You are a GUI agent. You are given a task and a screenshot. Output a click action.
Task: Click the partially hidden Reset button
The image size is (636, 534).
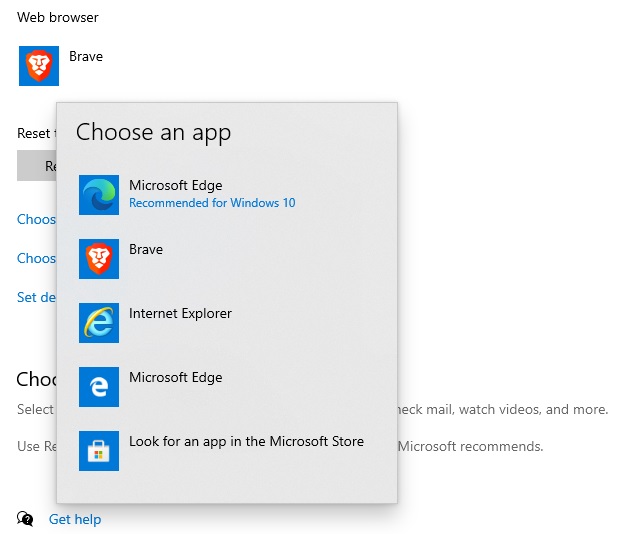click(x=37, y=165)
